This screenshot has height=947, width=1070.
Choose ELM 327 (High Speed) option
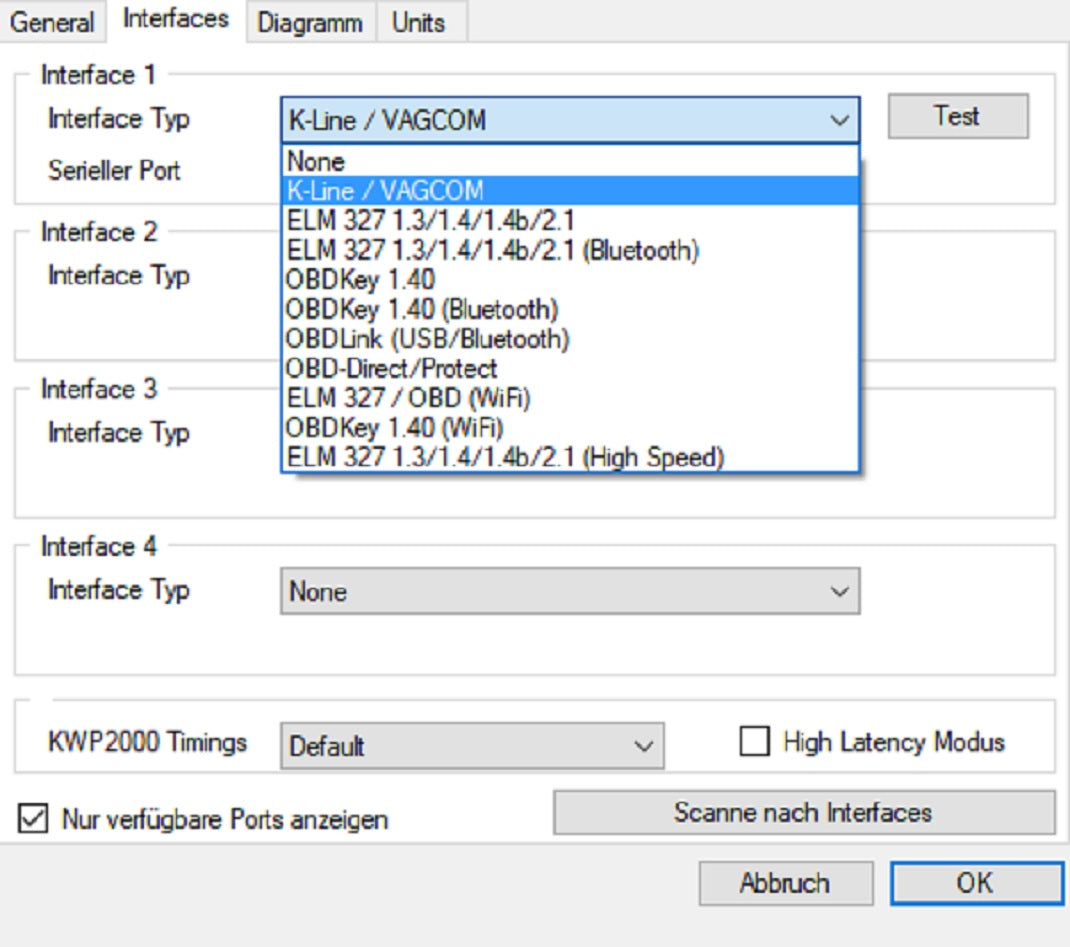570,458
